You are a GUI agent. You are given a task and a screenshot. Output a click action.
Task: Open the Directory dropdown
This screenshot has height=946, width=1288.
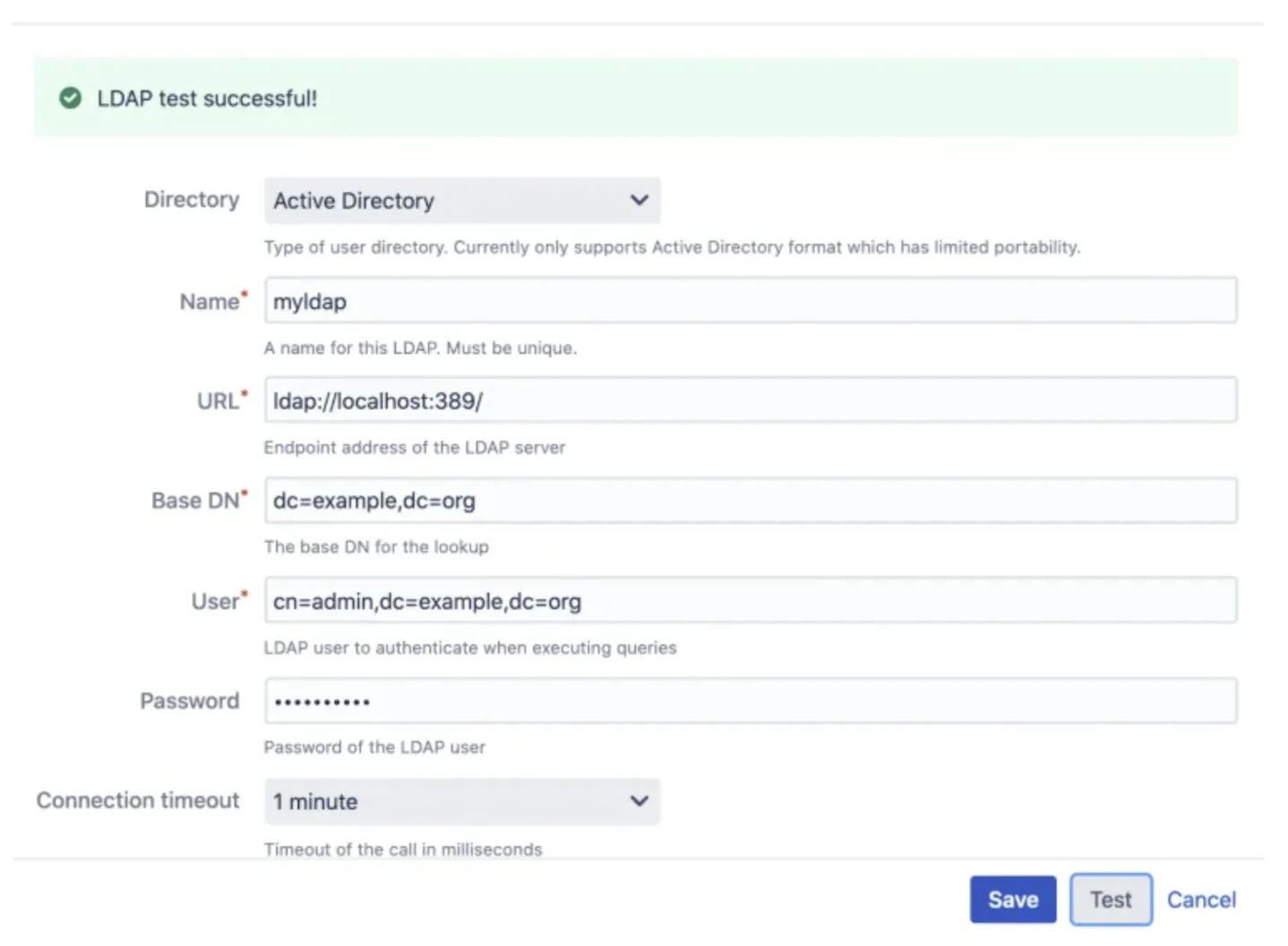coord(462,201)
